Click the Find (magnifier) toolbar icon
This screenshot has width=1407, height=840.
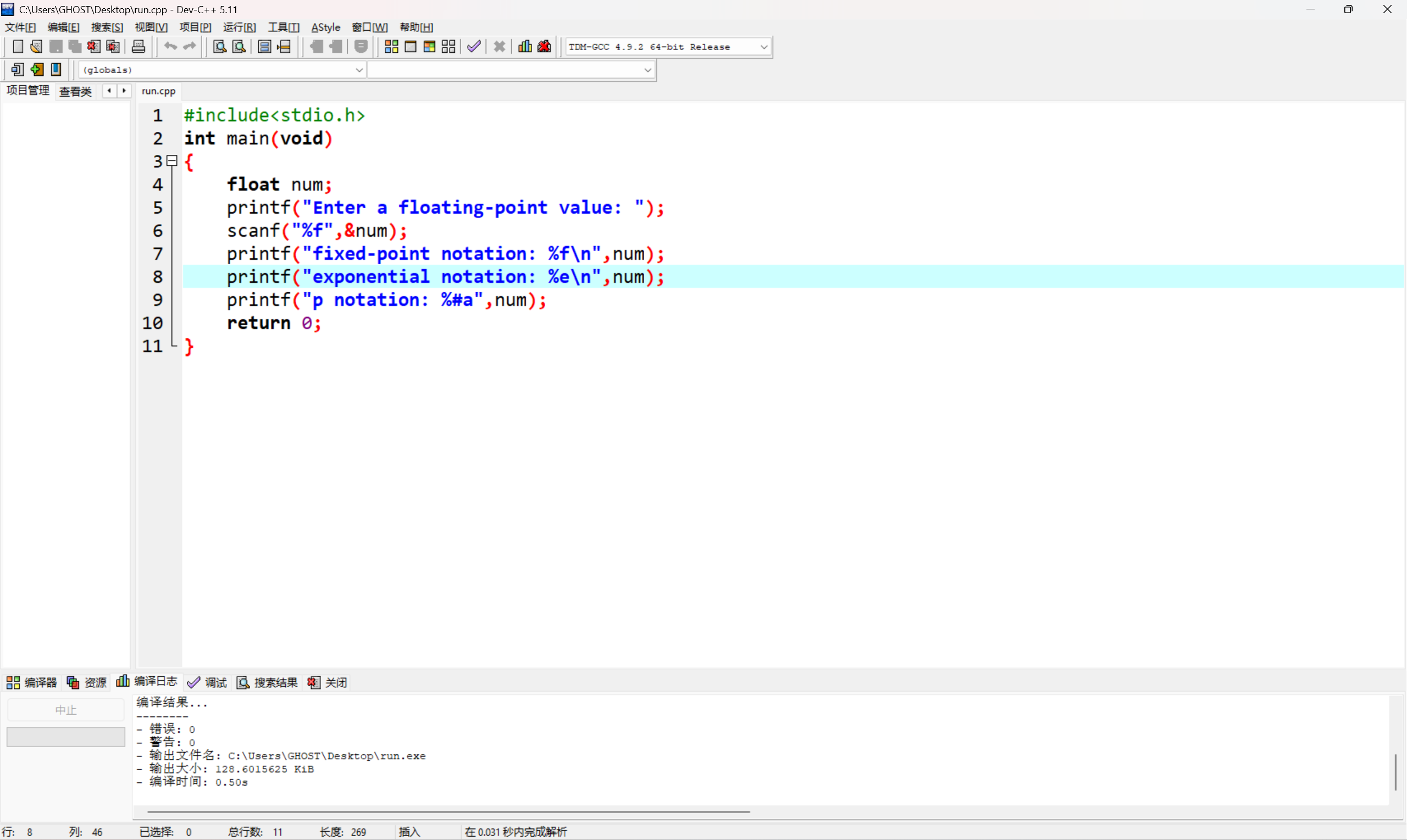pyautogui.click(x=220, y=47)
